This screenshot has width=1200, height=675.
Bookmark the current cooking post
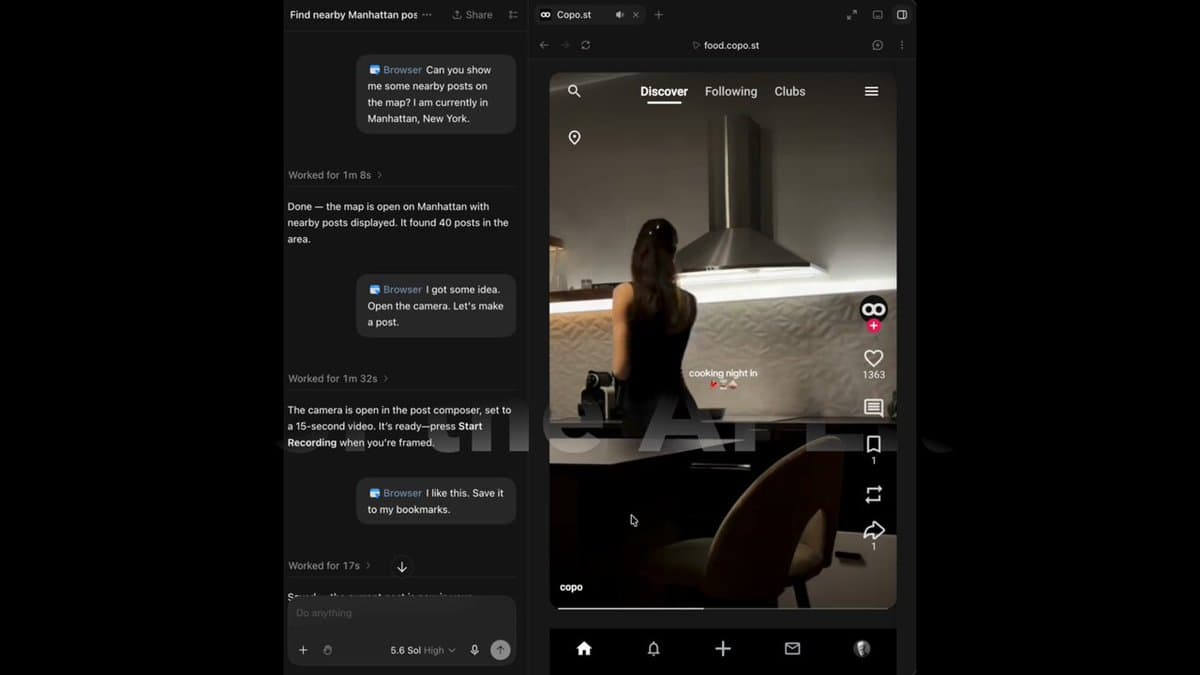click(873, 444)
